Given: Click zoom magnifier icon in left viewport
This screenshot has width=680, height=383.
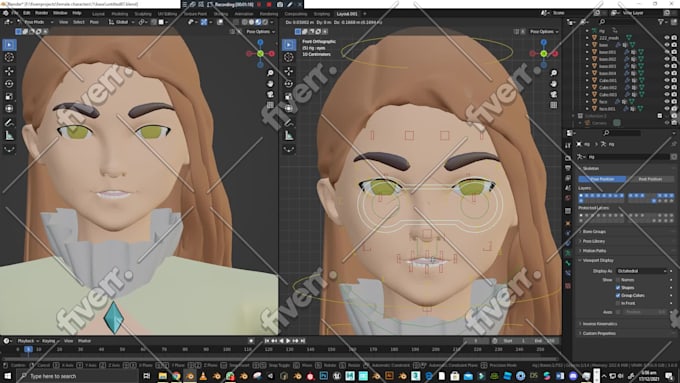Looking at the screenshot, I should tap(270, 73).
